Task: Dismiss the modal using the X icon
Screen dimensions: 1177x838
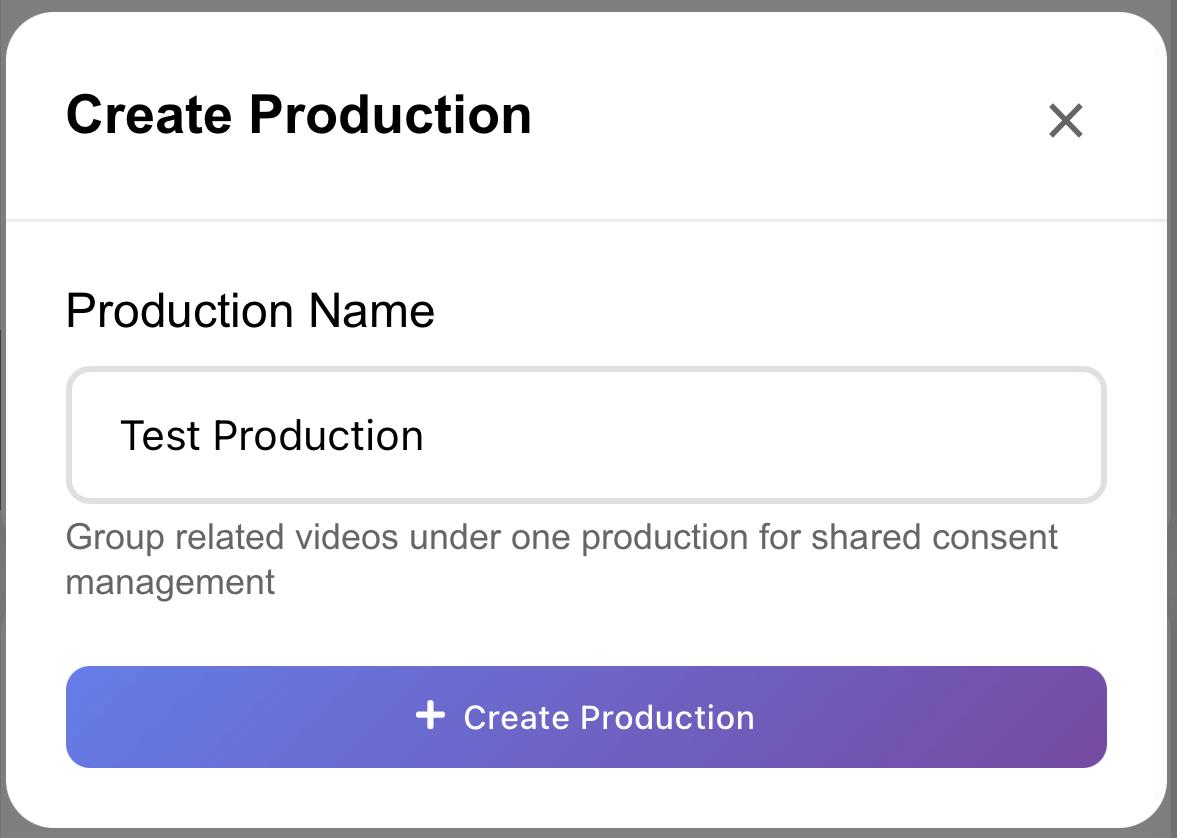Action: click(1065, 121)
